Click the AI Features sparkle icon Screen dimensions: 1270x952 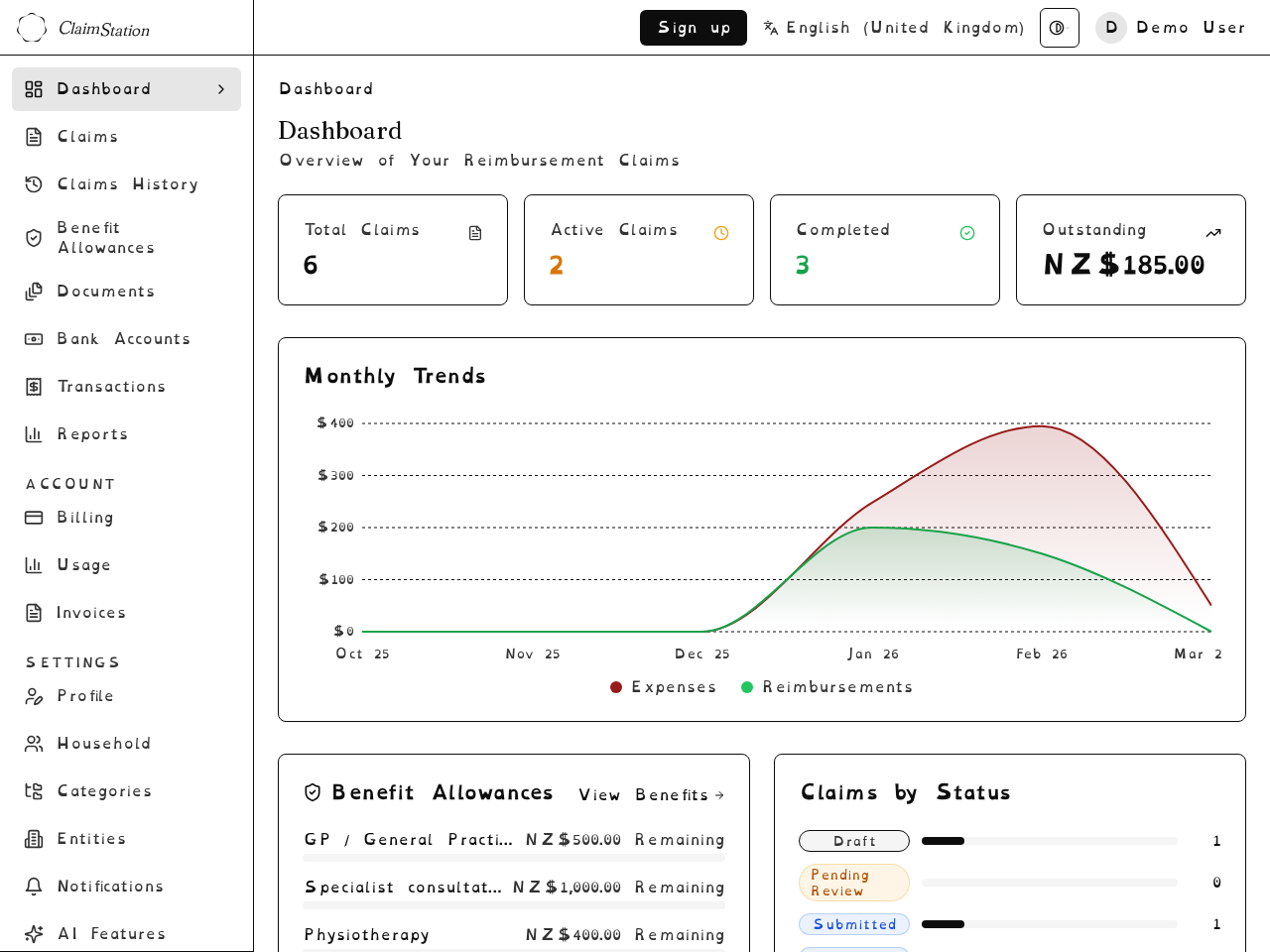click(x=34, y=934)
